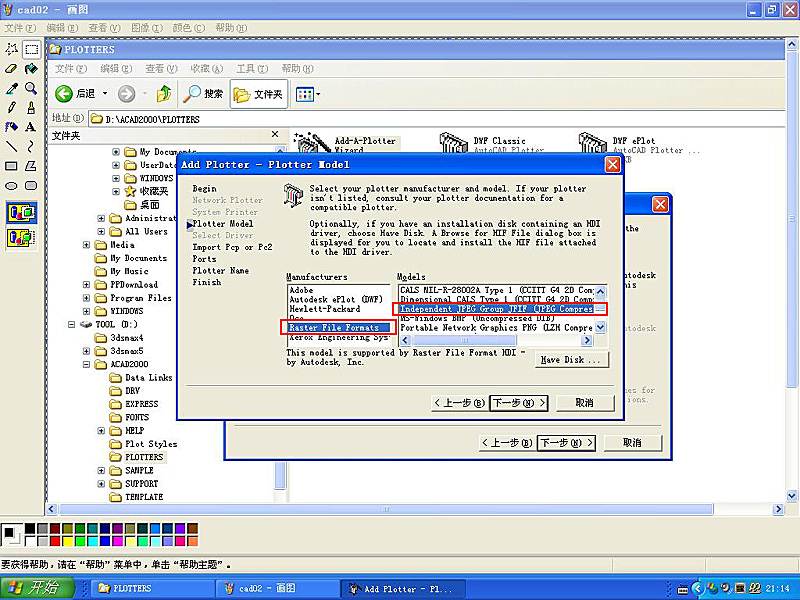Pick the bright yellow palette swatch

[67, 541]
